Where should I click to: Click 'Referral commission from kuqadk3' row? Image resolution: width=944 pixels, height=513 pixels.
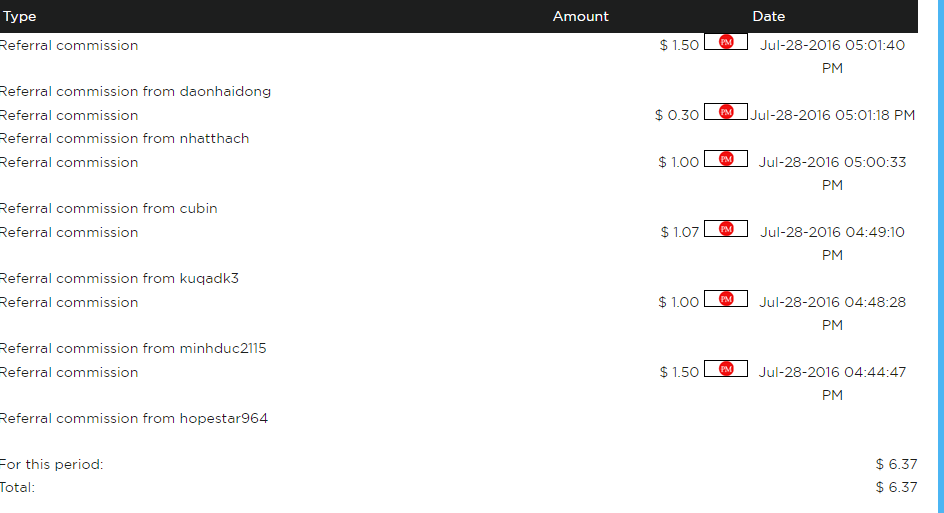(x=119, y=278)
